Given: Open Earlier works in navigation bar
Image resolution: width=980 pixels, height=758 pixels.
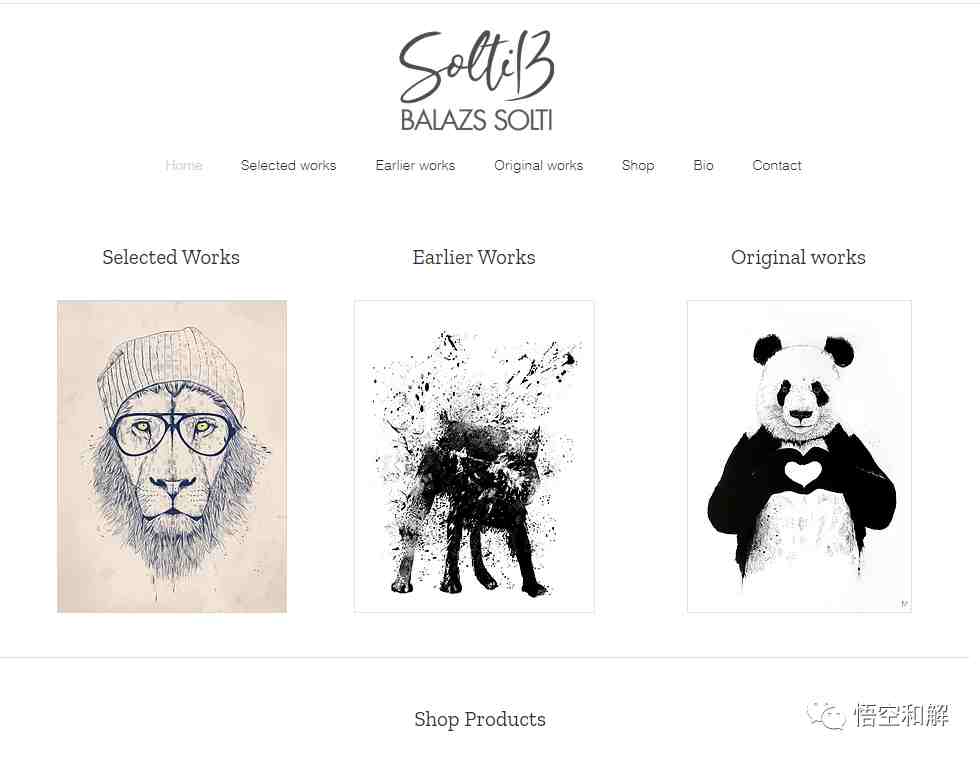Looking at the screenshot, I should [415, 166].
